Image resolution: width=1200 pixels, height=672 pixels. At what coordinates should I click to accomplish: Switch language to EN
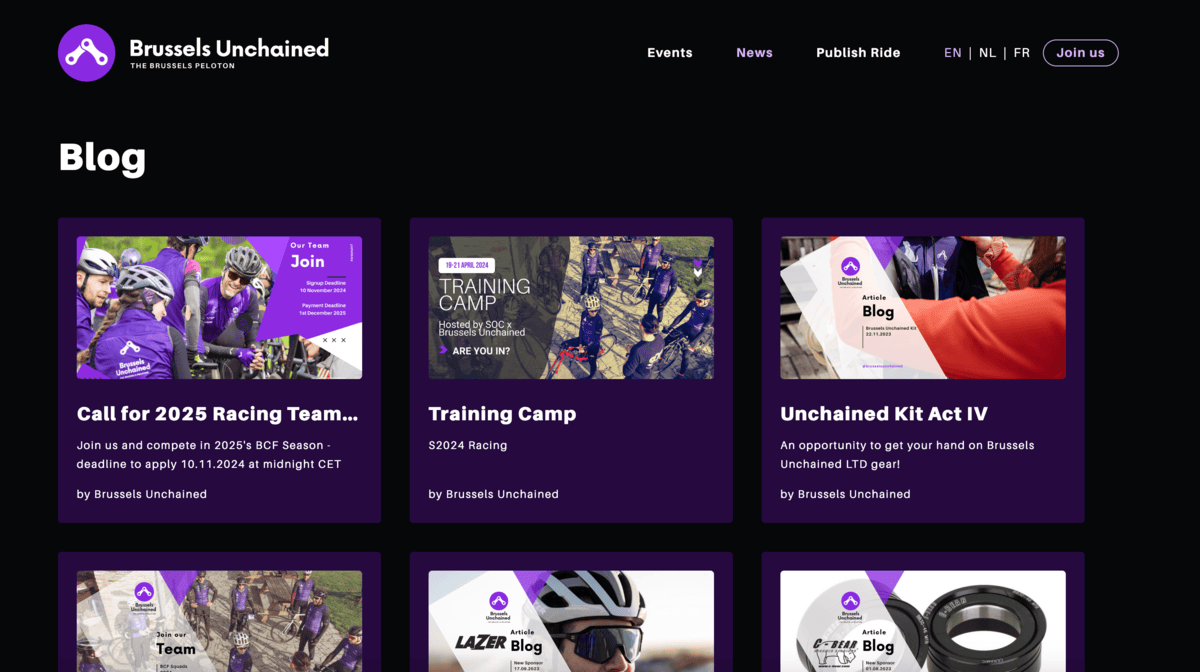point(953,53)
